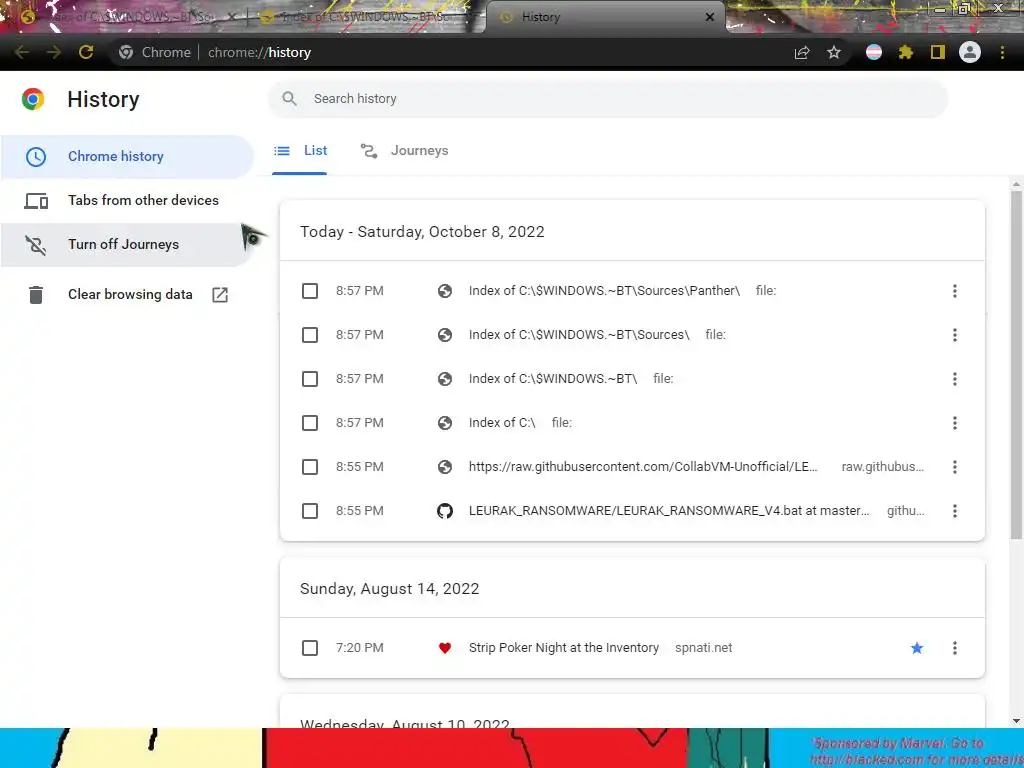Image resolution: width=1024 pixels, height=768 pixels.
Task: Click the striped extension icon in toolbar
Action: 874,52
